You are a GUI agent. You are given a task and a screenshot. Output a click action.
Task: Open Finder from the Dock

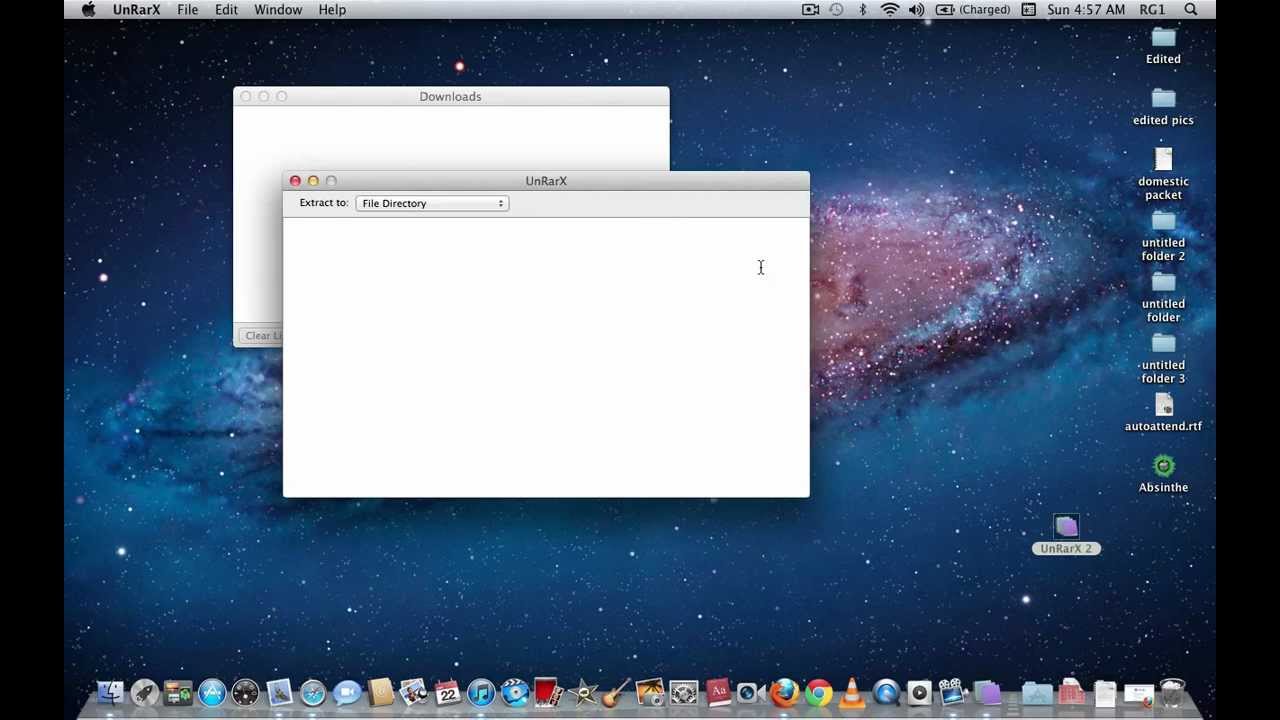tap(110, 692)
